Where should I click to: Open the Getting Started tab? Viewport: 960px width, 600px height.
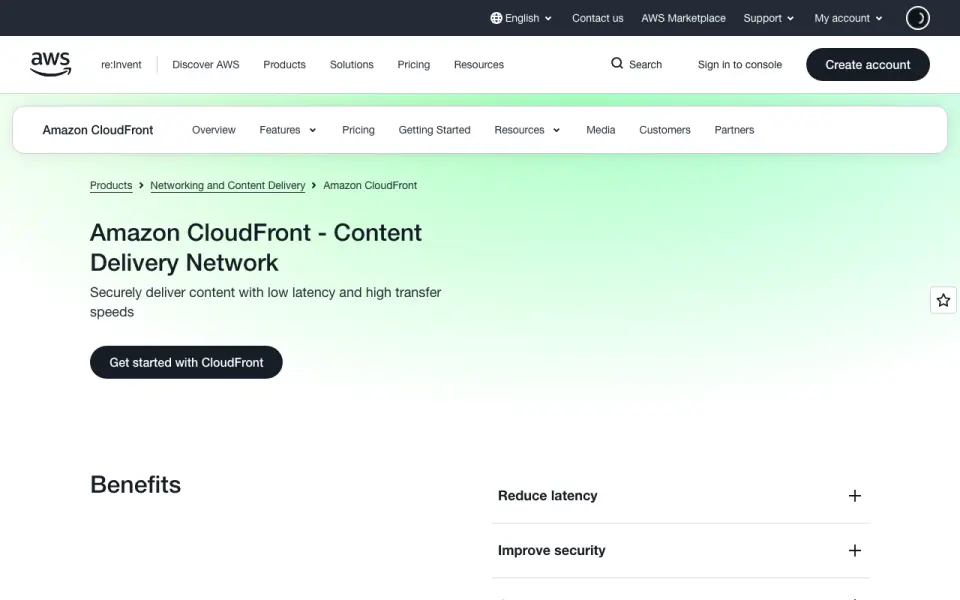(434, 130)
